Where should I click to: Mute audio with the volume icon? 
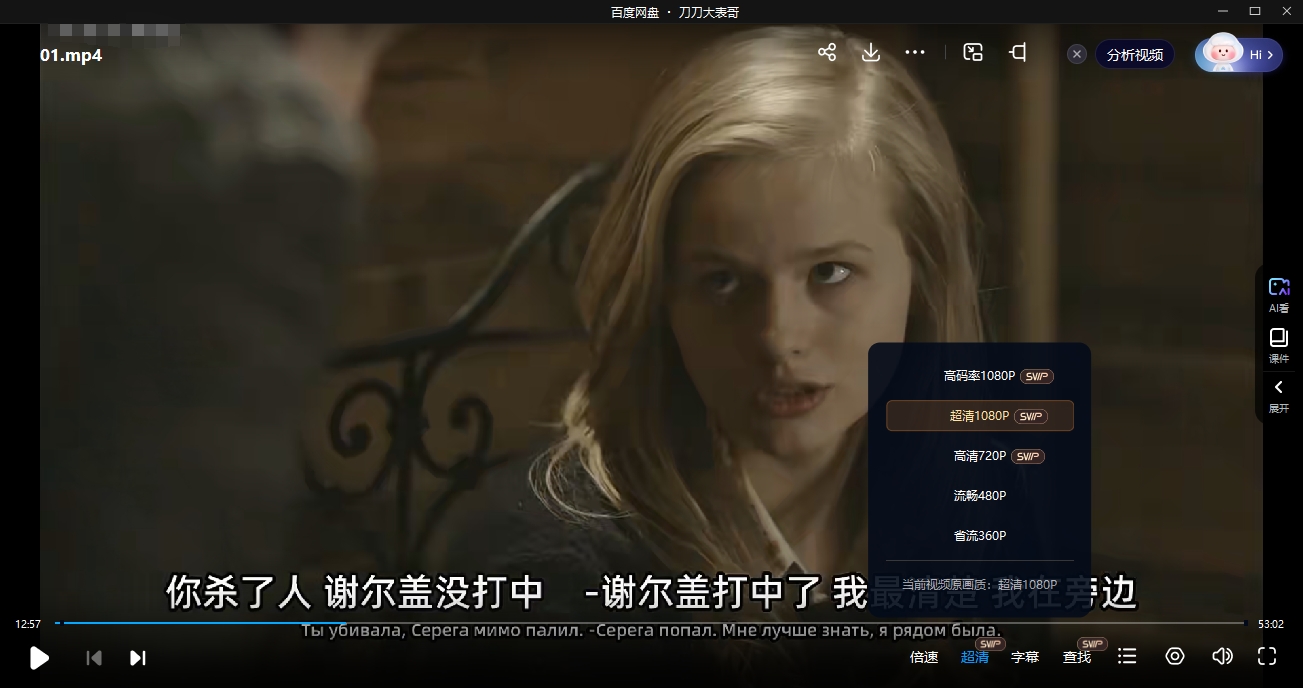click(x=1222, y=656)
